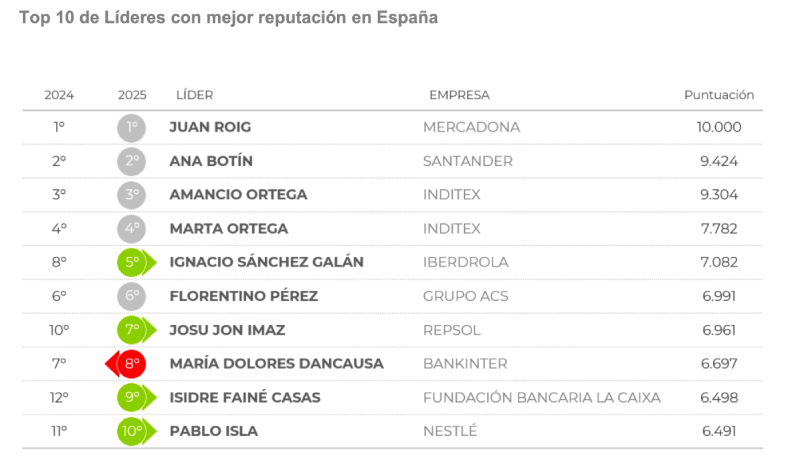Image resolution: width=800 pixels, height=476 pixels.
Task: Click the gray 1º rank badge
Action: (132, 128)
